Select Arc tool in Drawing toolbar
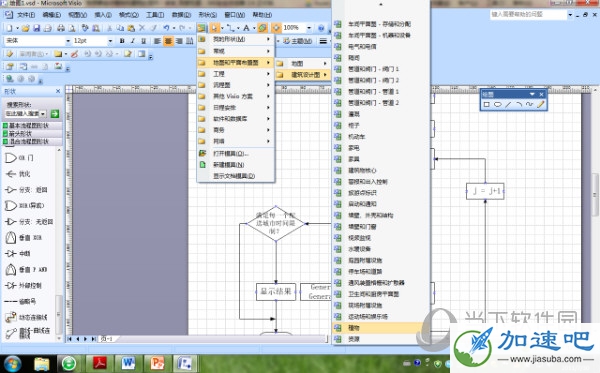 (519, 104)
